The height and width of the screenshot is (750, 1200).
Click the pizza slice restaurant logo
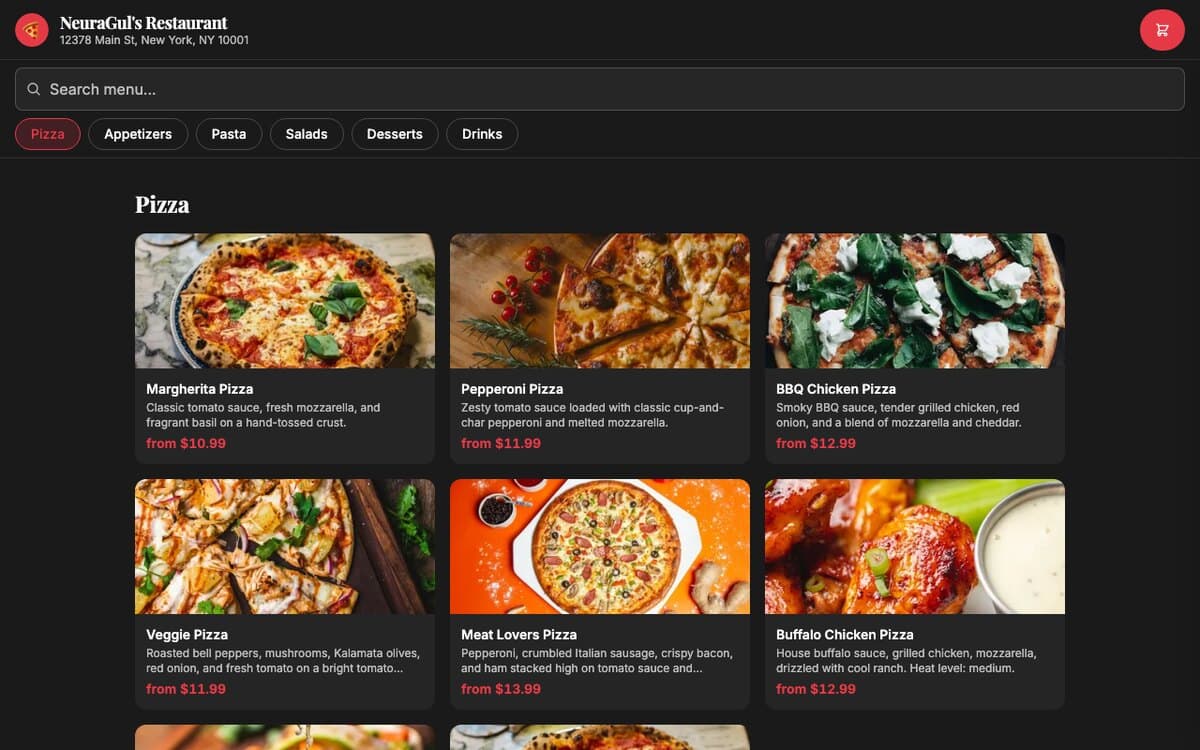tap(32, 30)
